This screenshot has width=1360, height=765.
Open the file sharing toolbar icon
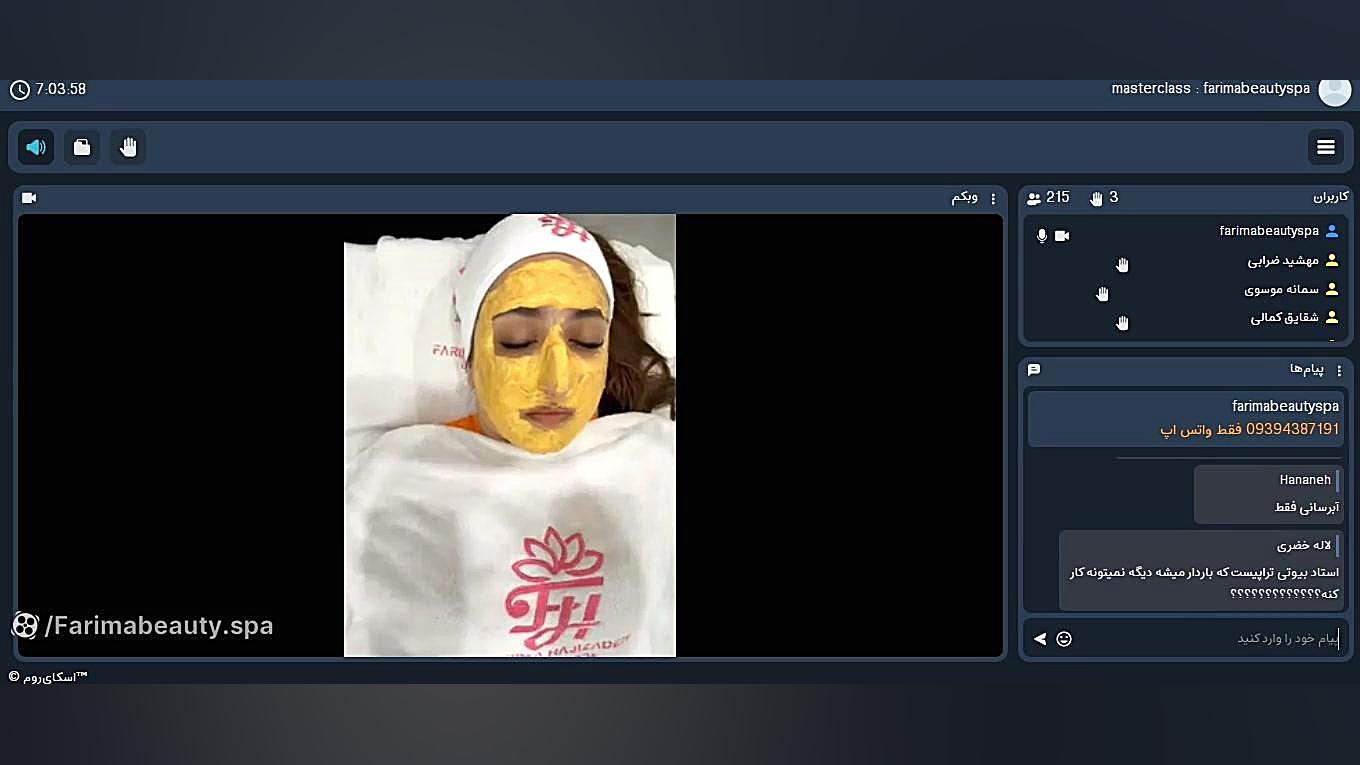pos(82,147)
